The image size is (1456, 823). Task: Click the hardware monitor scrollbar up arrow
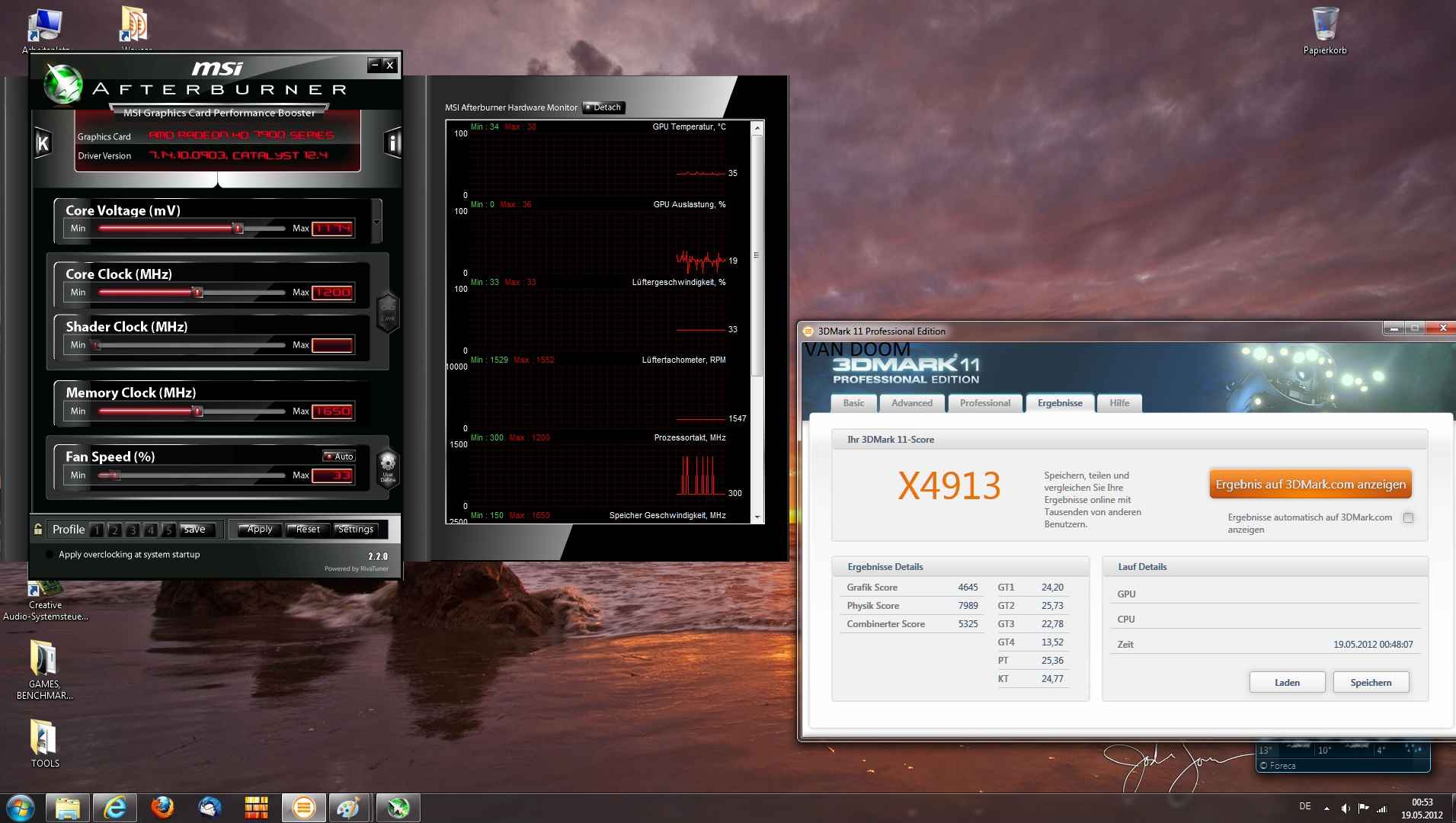[757, 127]
